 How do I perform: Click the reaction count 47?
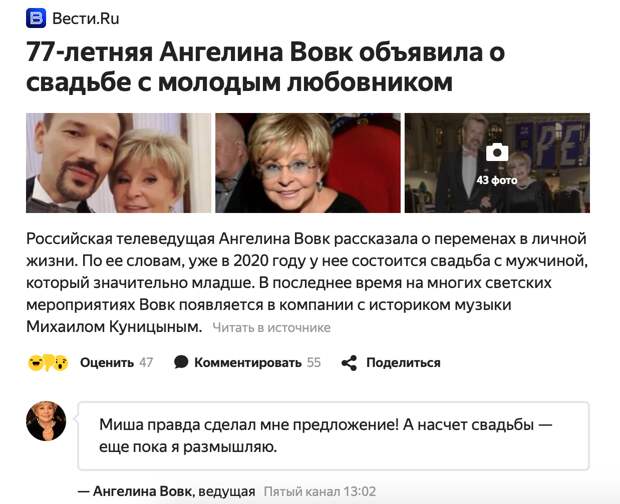click(146, 362)
